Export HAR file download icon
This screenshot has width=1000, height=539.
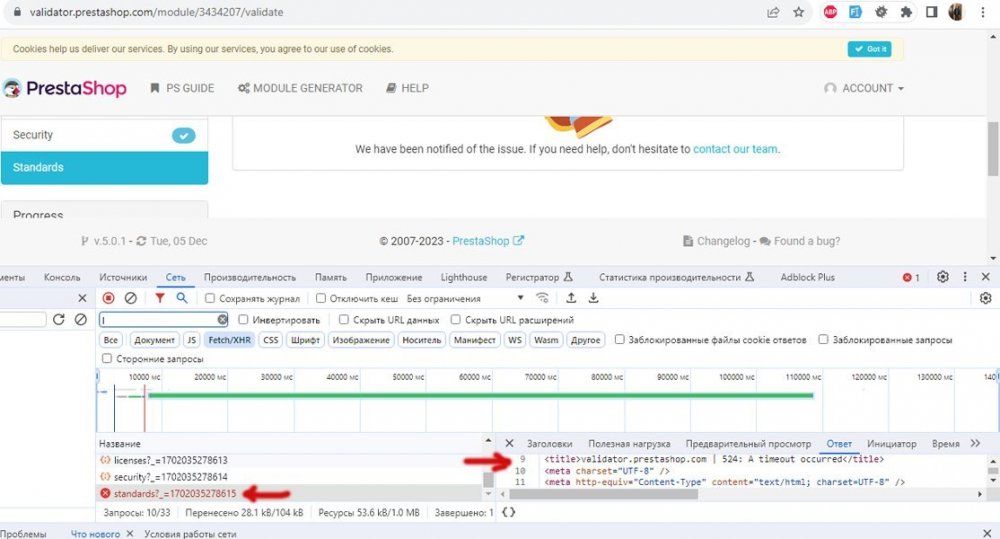[593, 298]
